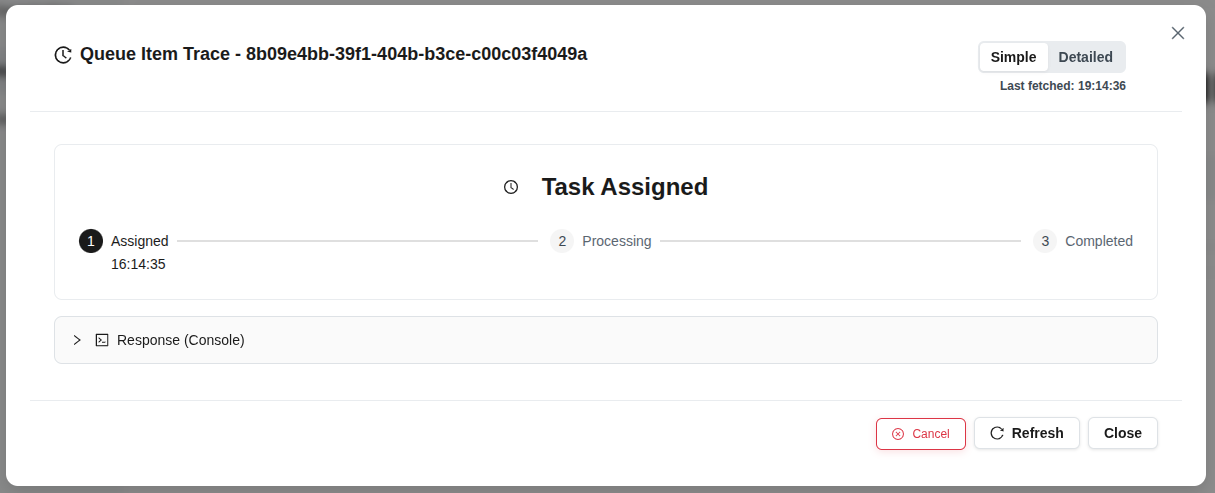Switch to Simple view

click(x=1014, y=57)
